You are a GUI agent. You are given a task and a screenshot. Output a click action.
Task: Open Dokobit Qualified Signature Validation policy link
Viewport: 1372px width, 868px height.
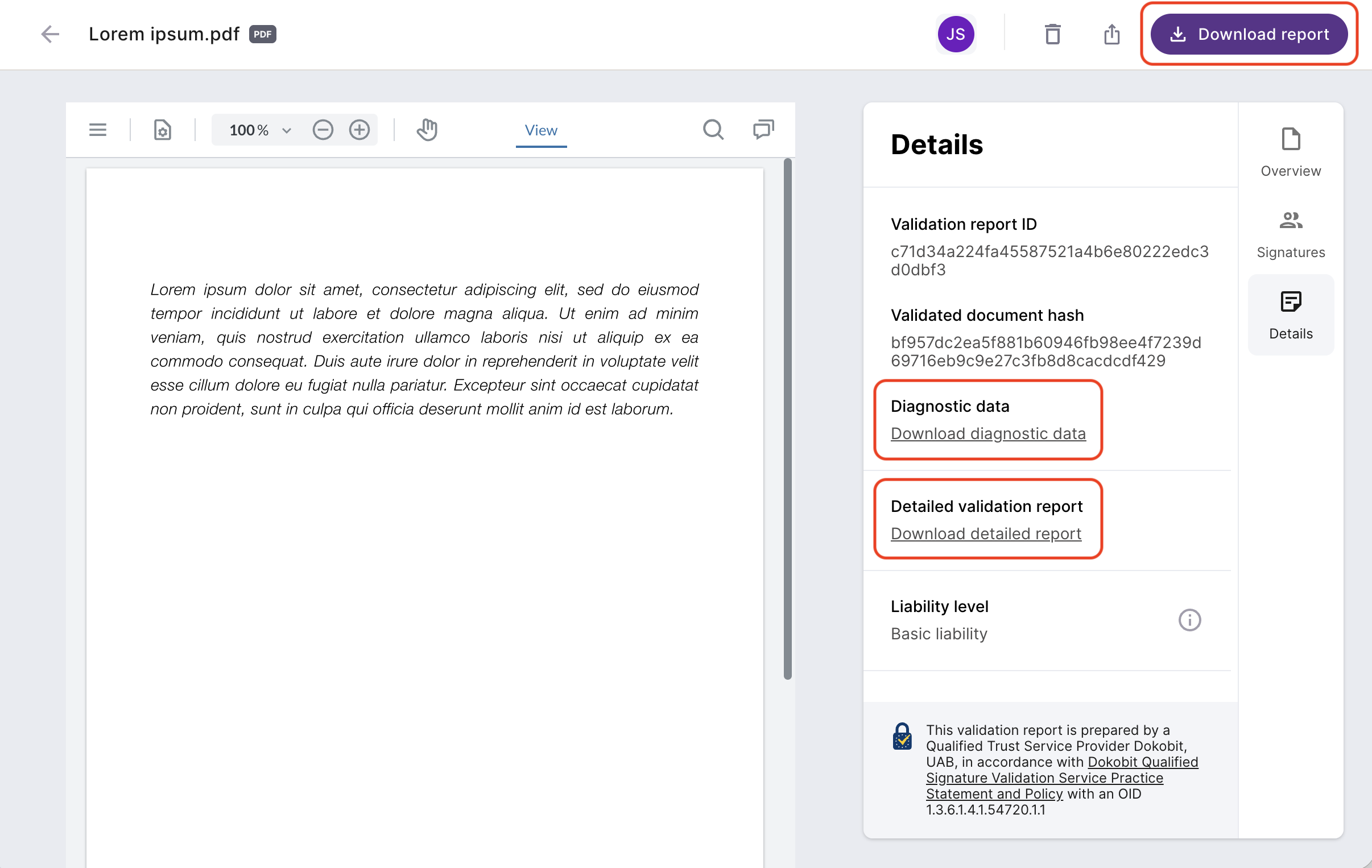[x=1061, y=778]
